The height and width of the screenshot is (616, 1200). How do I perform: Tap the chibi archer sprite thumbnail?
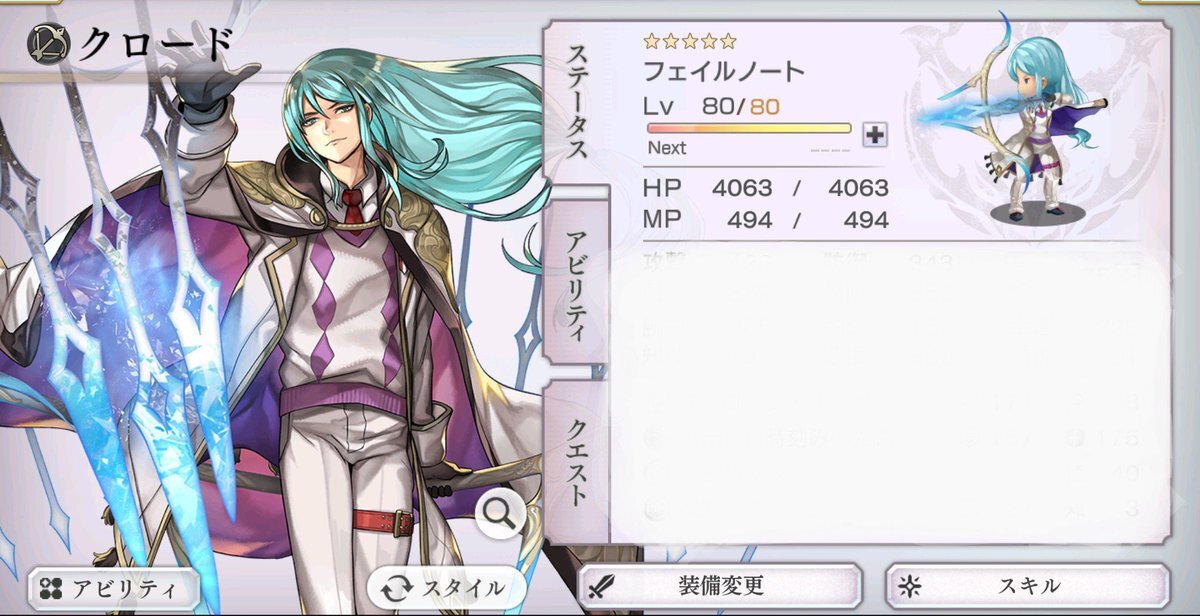click(1020, 125)
